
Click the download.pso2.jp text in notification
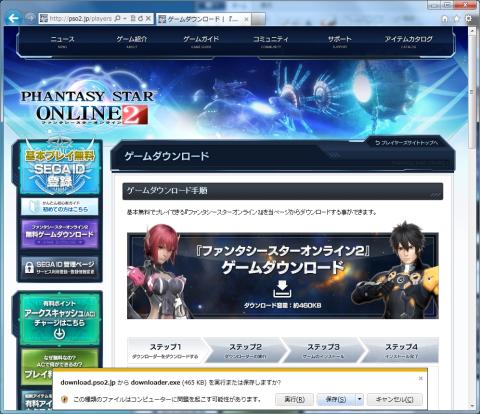tap(88, 382)
